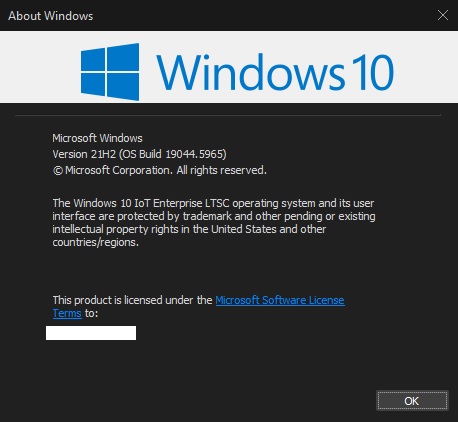Click the All rights reserved text
Image resolution: width=458 pixels, height=422 pixels.
(221, 170)
